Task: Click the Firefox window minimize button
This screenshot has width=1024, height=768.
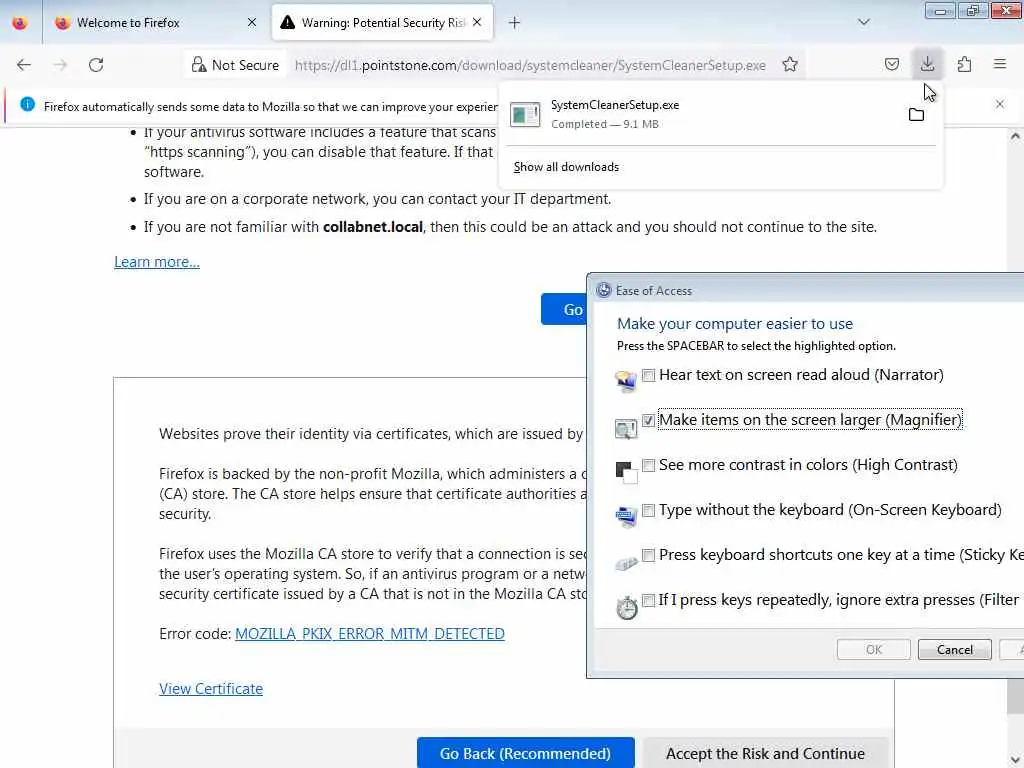Action: tap(940, 11)
